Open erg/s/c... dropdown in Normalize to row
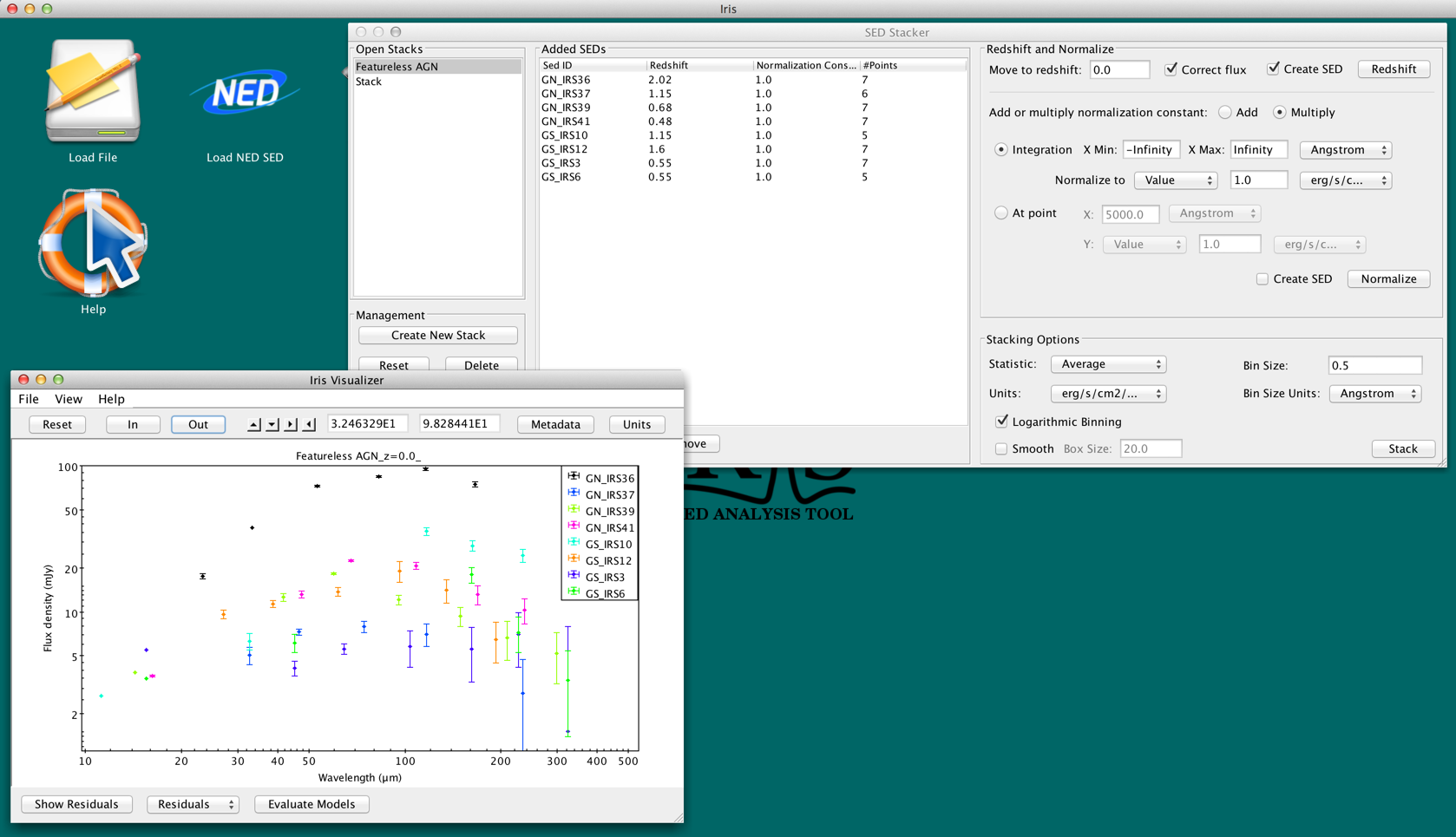The height and width of the screenshot is (837, 1456). click(x=1346, y=180)
